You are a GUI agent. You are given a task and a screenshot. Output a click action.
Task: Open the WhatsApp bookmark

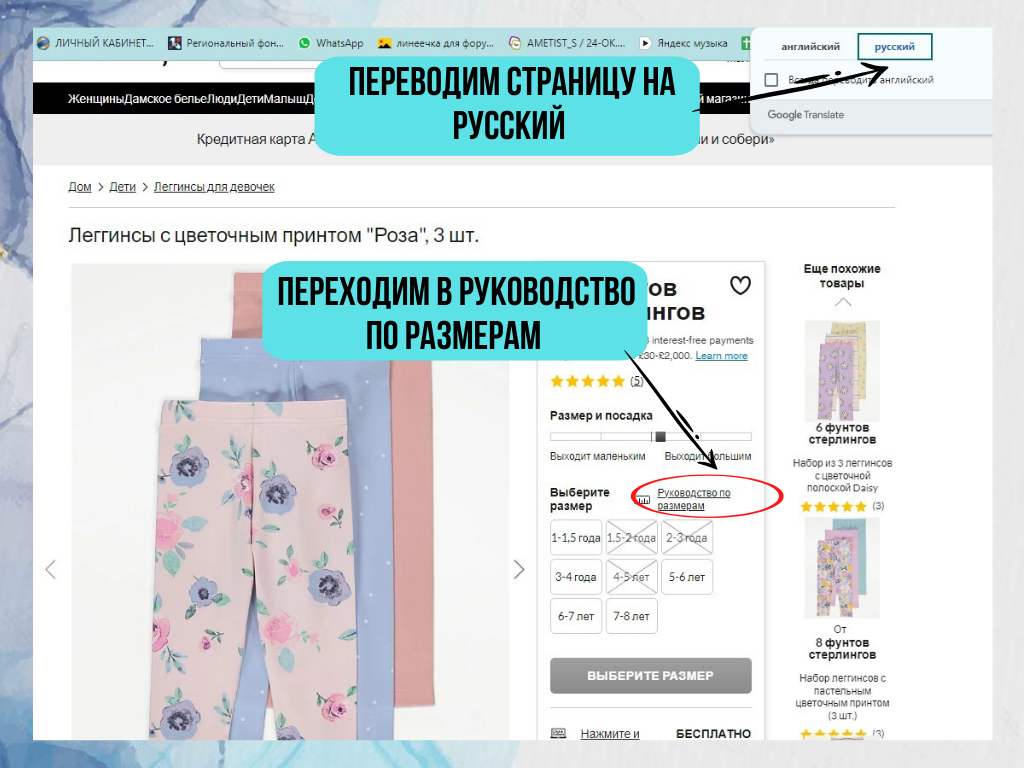[330, 43]
